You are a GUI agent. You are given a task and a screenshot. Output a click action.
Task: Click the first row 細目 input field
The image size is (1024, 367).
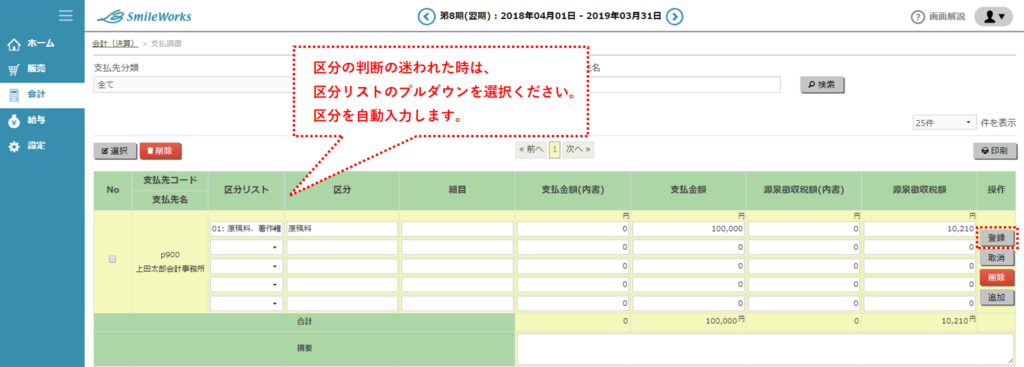tap(458, 229)
